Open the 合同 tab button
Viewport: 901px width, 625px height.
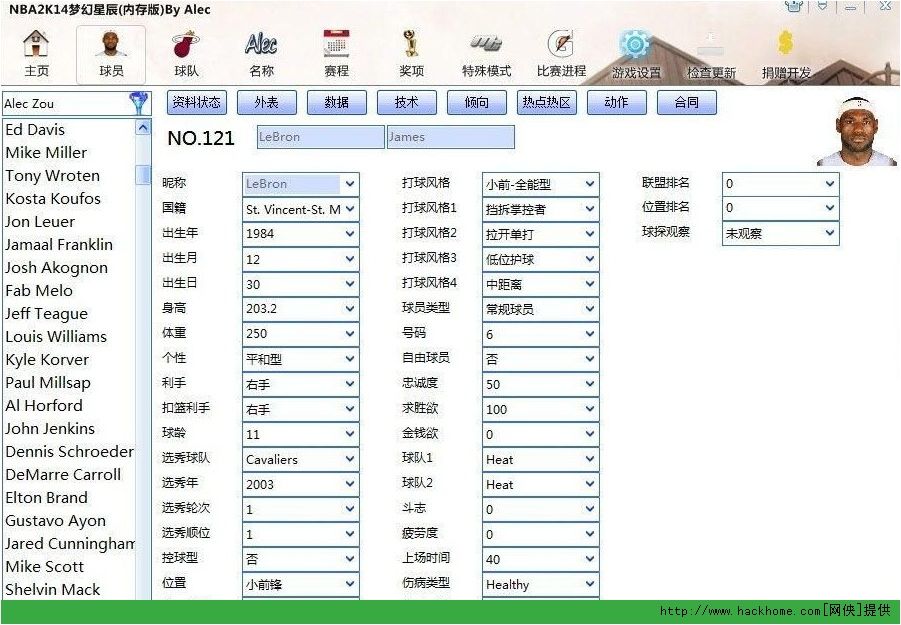[687, 103]
